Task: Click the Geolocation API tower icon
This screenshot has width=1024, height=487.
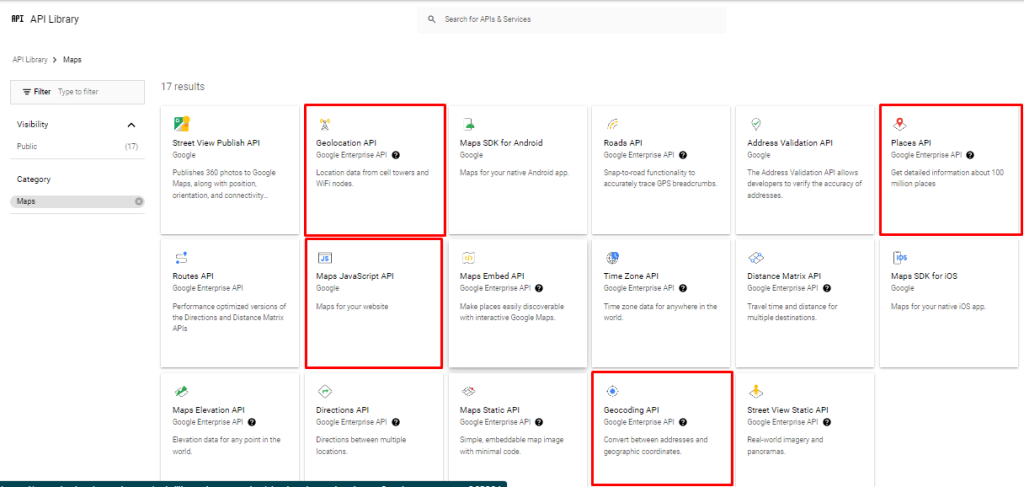Action: (324, 124)
